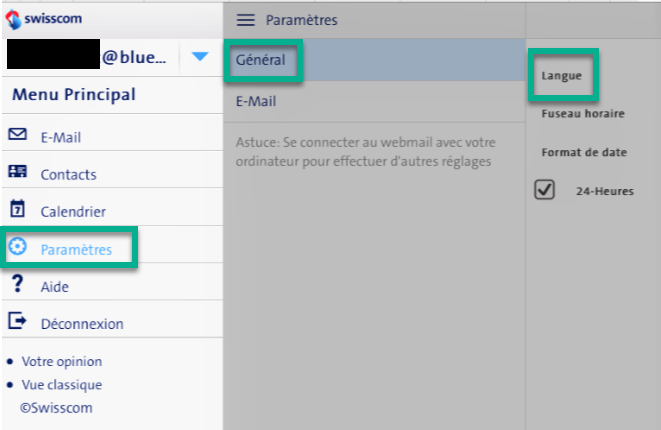Screen dimensions: 661x430
Task: Switch to Vue classique link
Action: [x=62, y=384]
